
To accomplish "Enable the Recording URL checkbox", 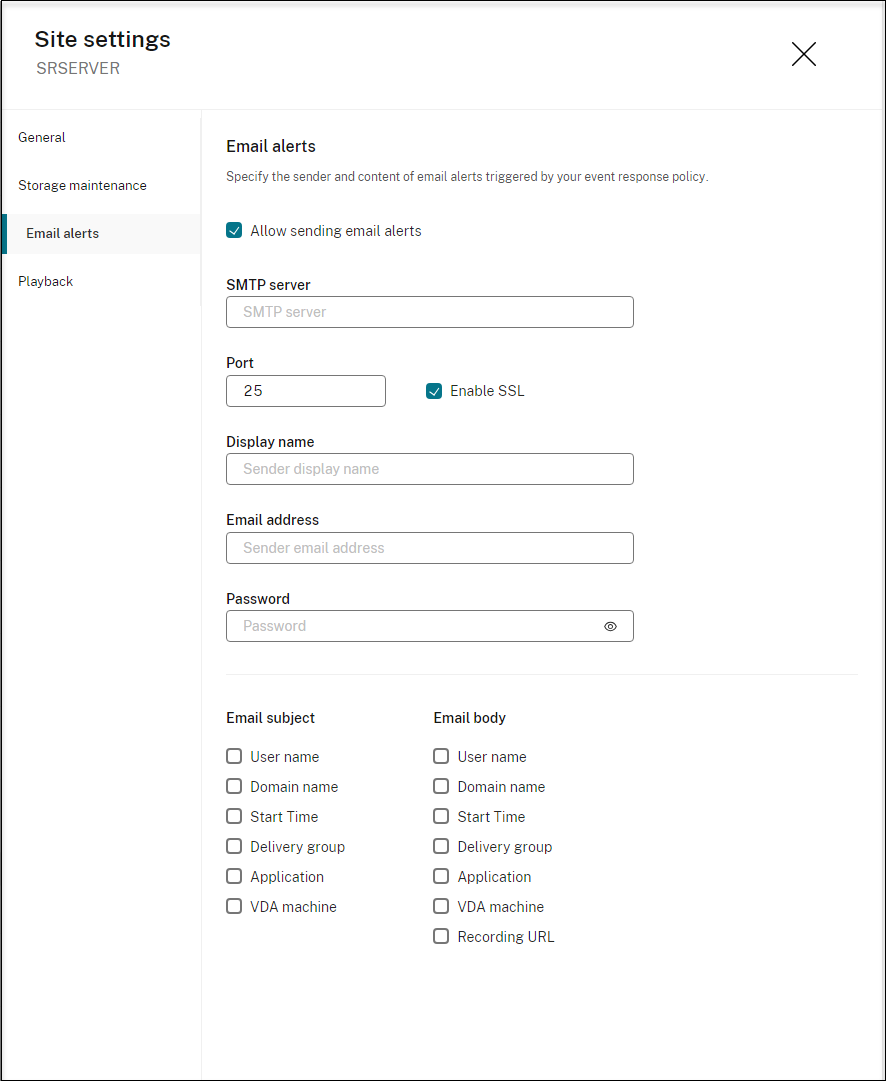I will tap(441, 937).
